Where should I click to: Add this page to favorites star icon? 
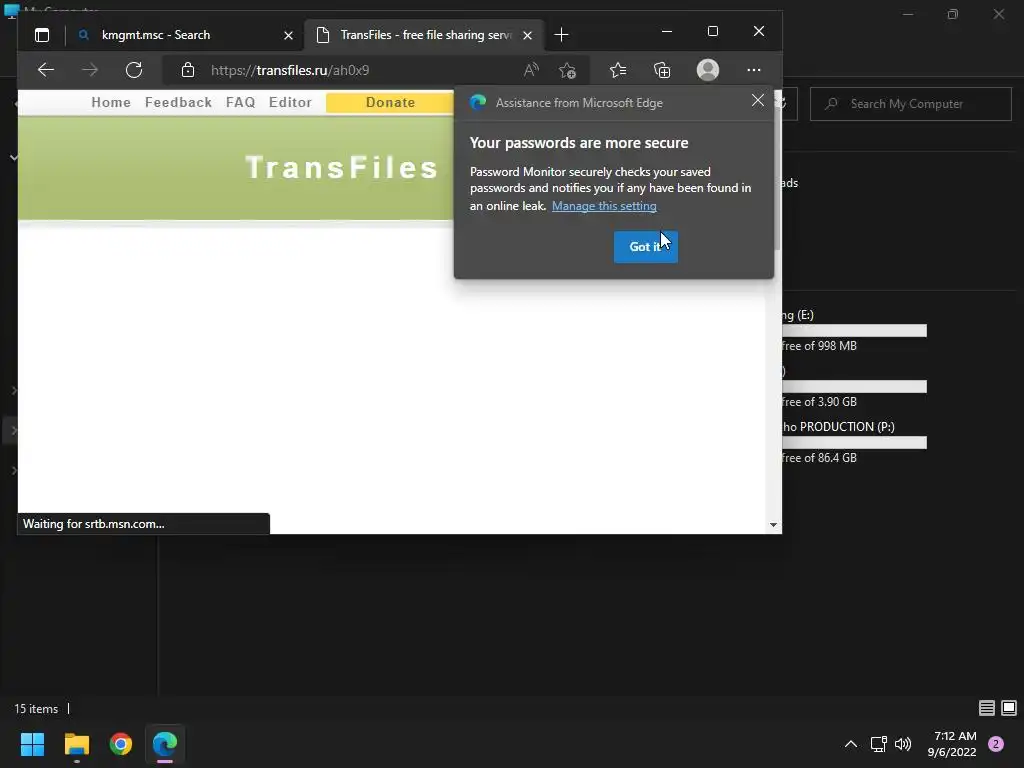point(568,70)
